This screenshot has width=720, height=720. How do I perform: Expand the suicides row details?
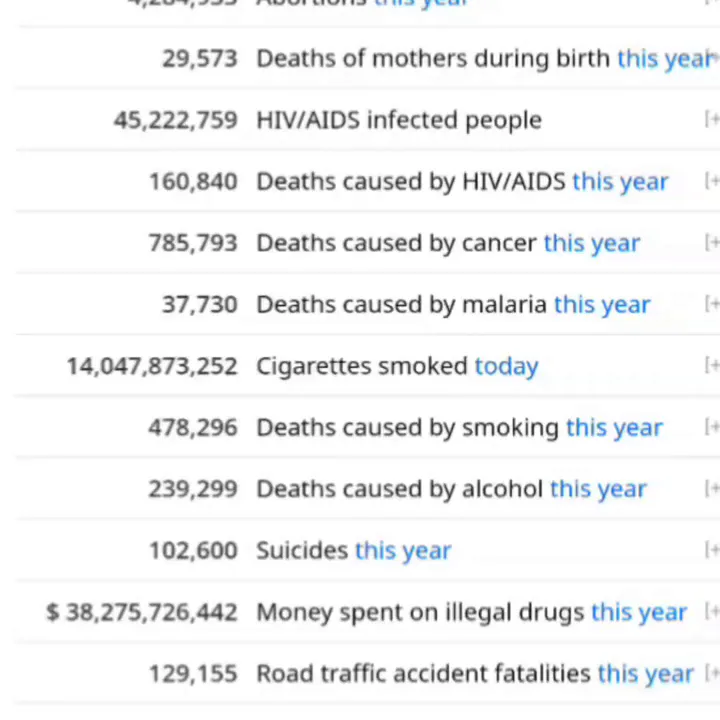click(x=712, y=550)
